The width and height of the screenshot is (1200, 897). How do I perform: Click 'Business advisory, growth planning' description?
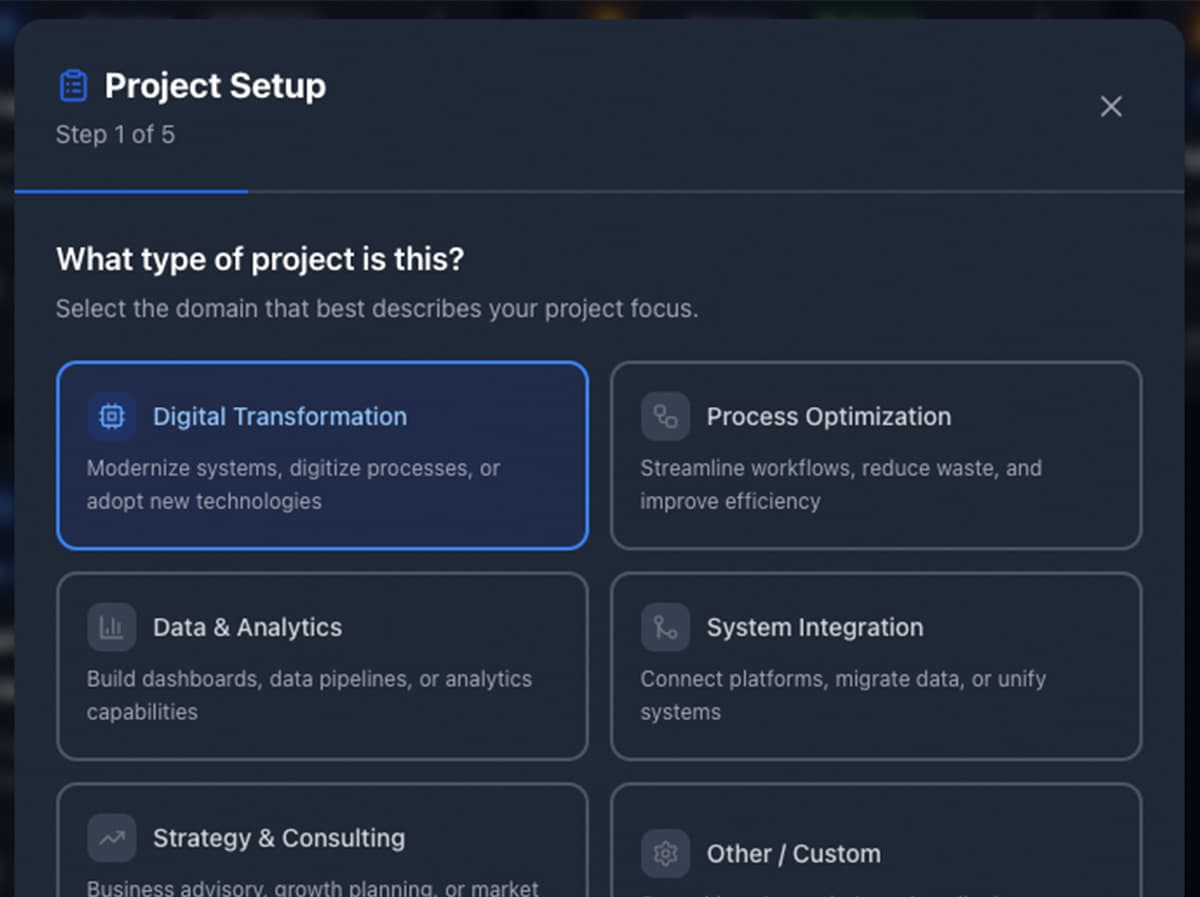tap(313, 887)
